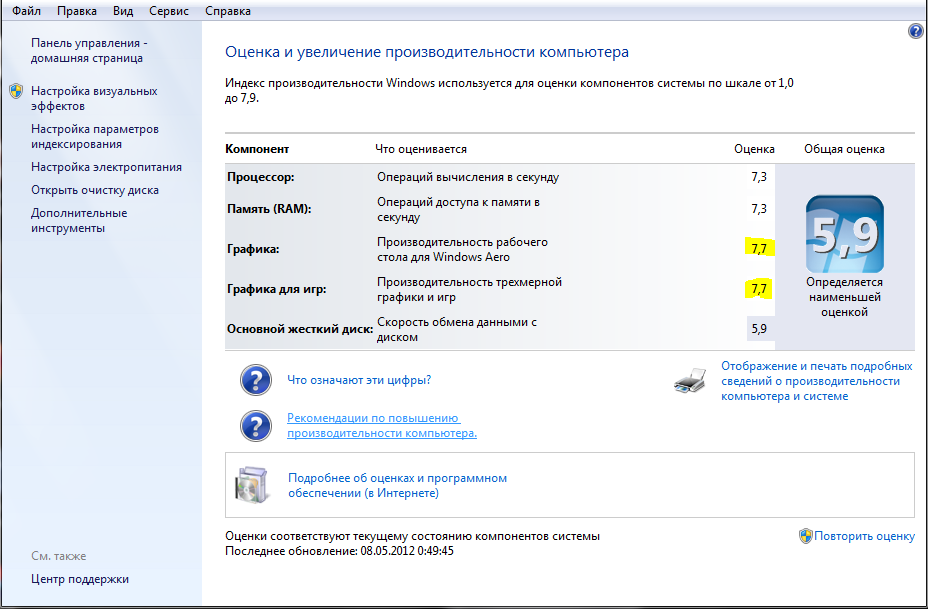Viewport: 928px width, 609px height.
Task: Click the 'Компонент' column header
Action: [x=257, y=149]
